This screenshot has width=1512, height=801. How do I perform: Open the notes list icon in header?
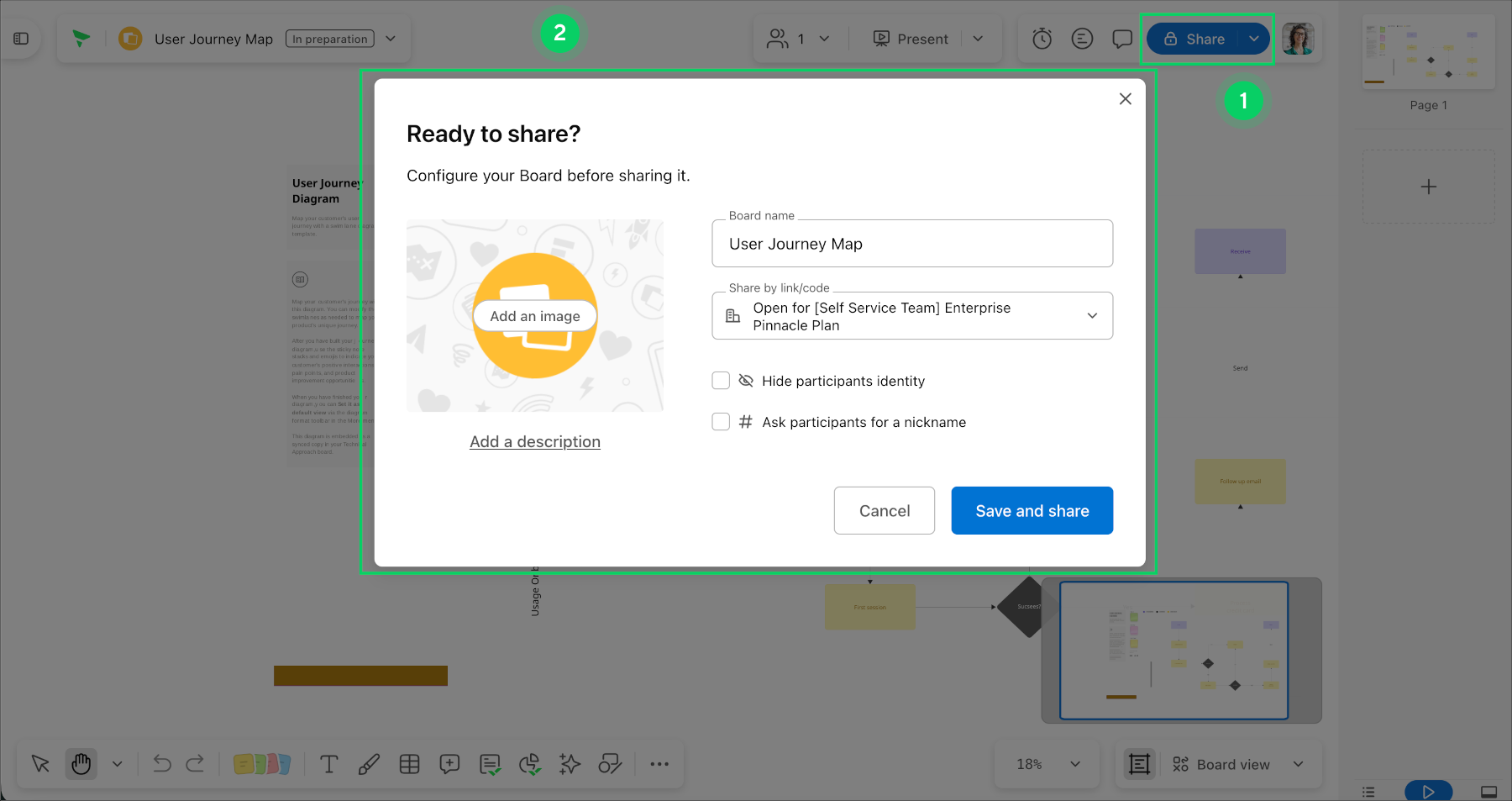click(x=1082, y=39)
